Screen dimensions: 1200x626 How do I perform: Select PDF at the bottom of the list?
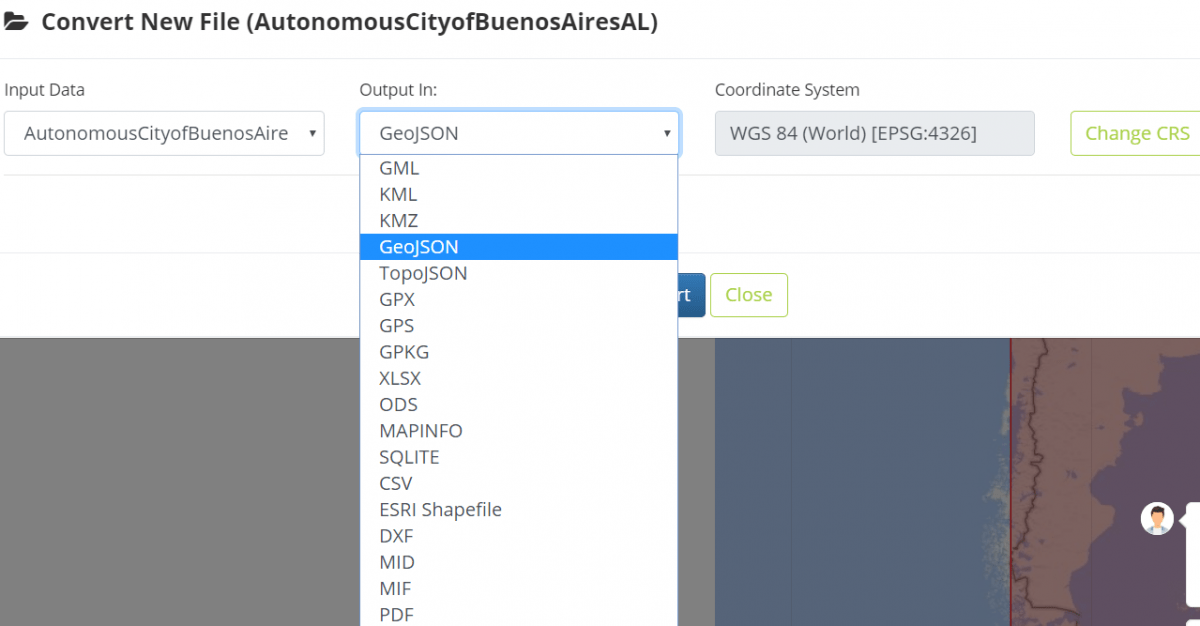(396, 614)
